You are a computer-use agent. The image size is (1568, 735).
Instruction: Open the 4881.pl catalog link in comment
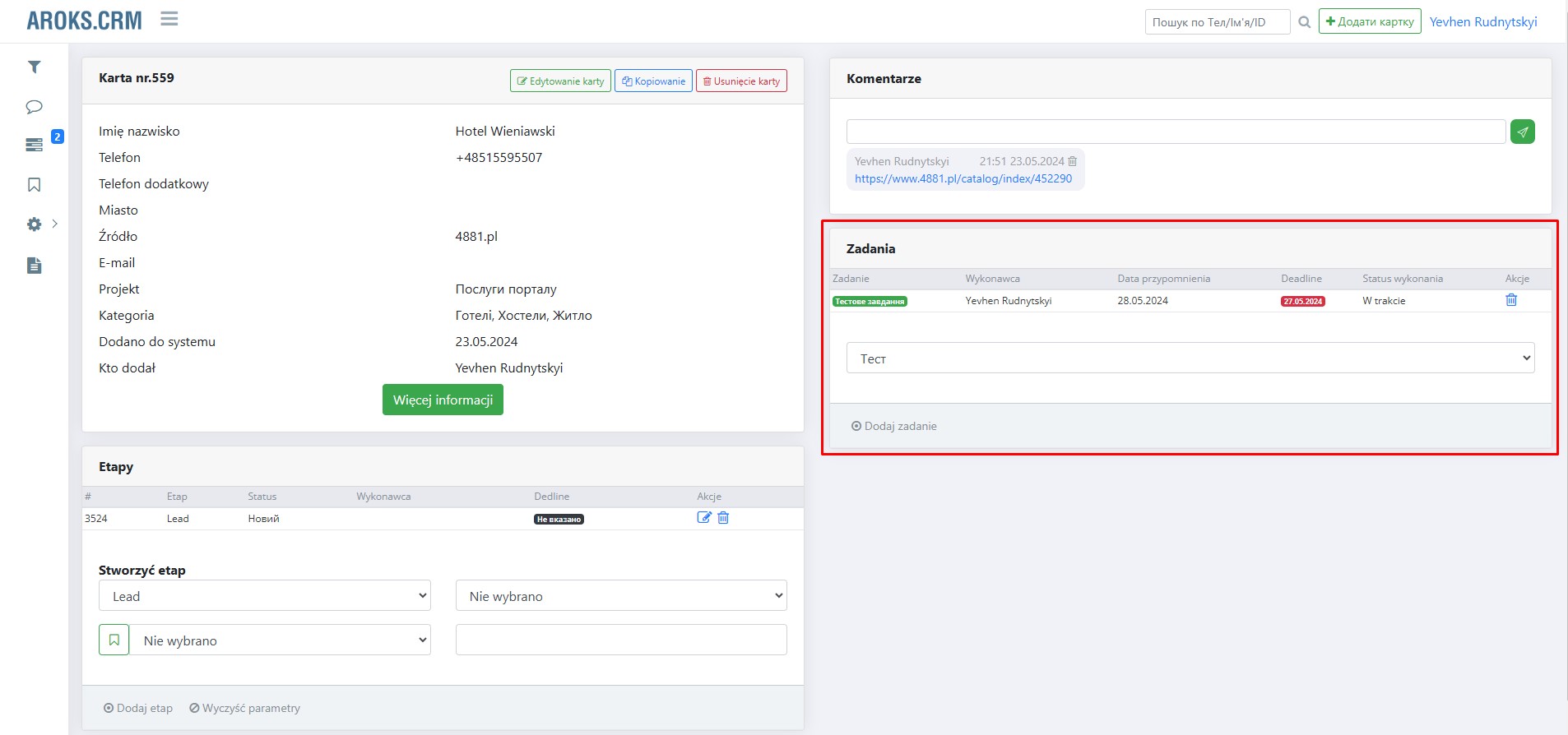point(963,178)
